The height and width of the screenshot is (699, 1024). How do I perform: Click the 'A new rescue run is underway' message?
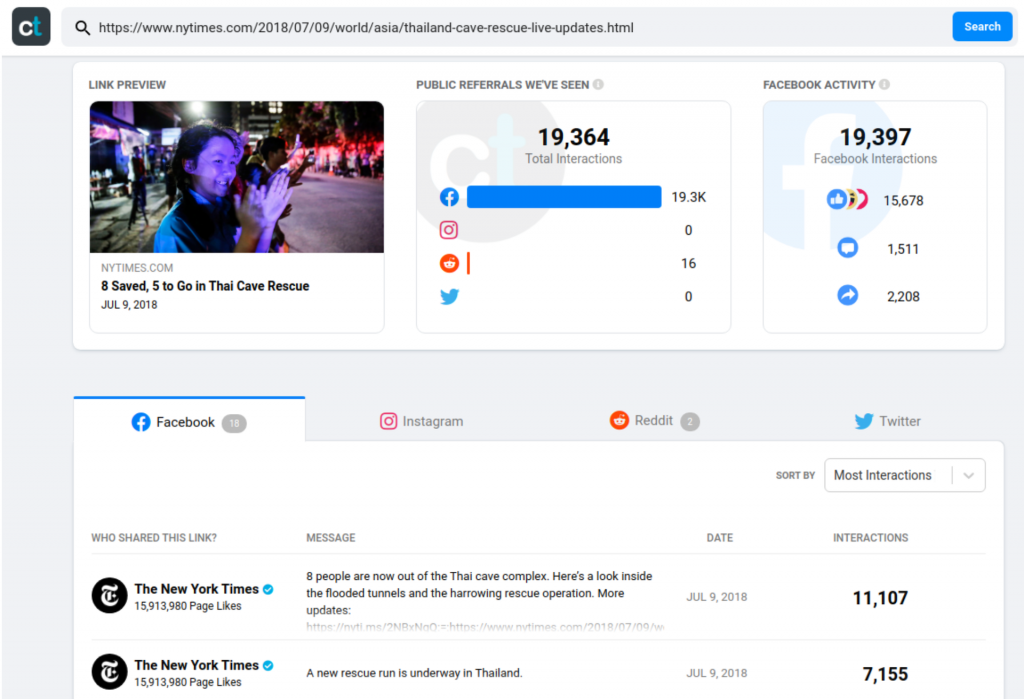point(414,673)
